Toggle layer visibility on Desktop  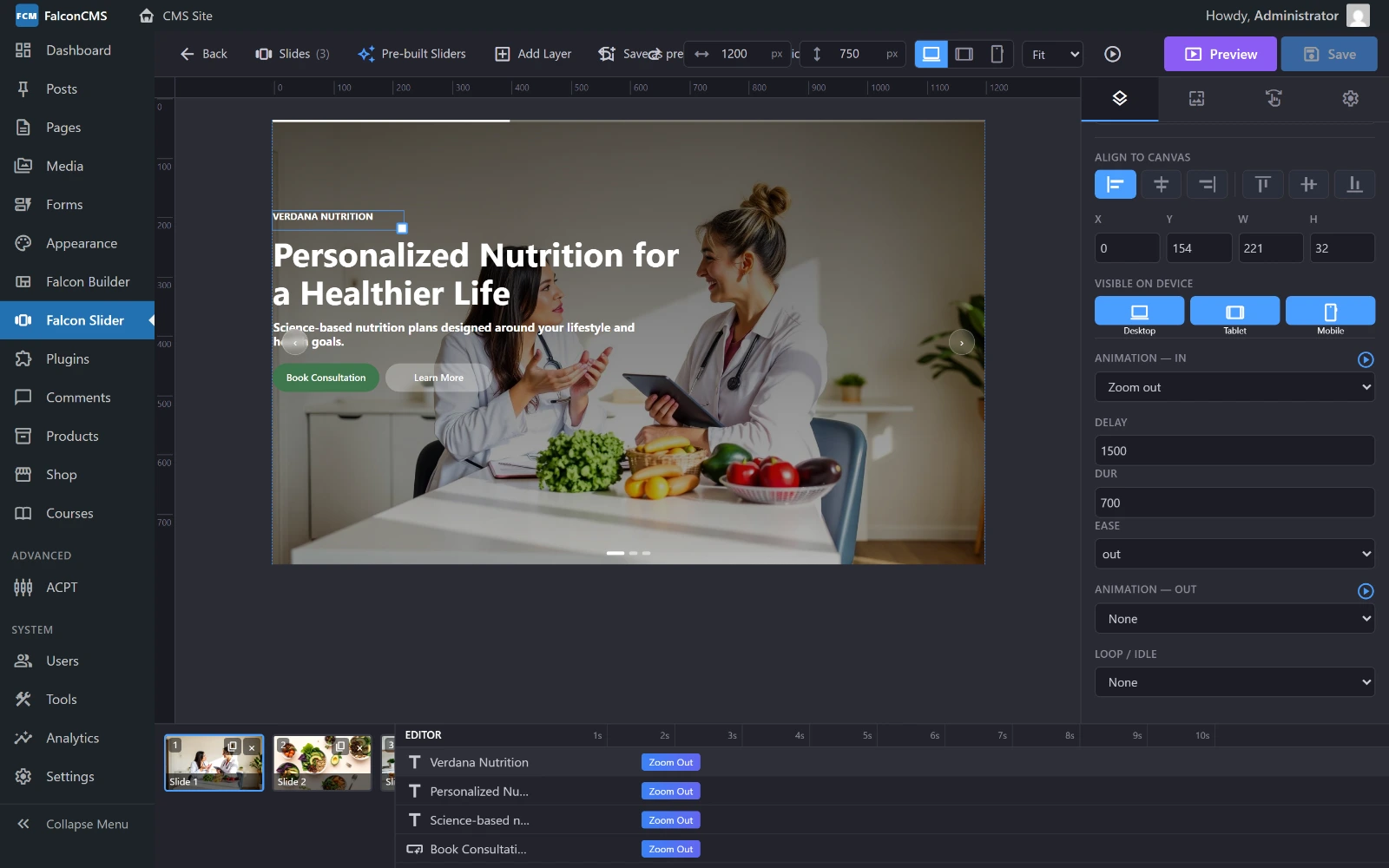point(1139,311)
